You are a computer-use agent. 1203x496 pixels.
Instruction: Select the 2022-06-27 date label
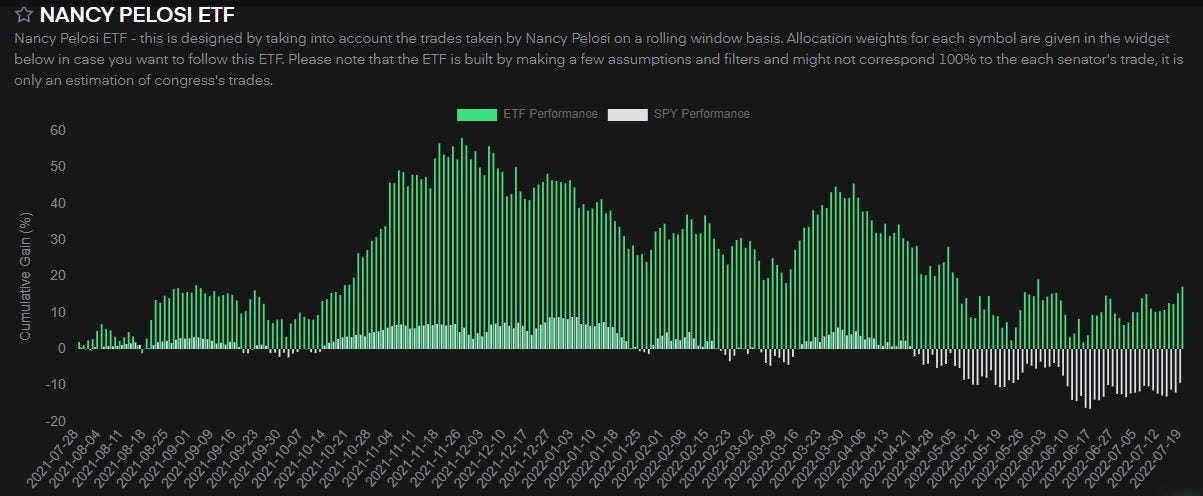point(1091,461)
